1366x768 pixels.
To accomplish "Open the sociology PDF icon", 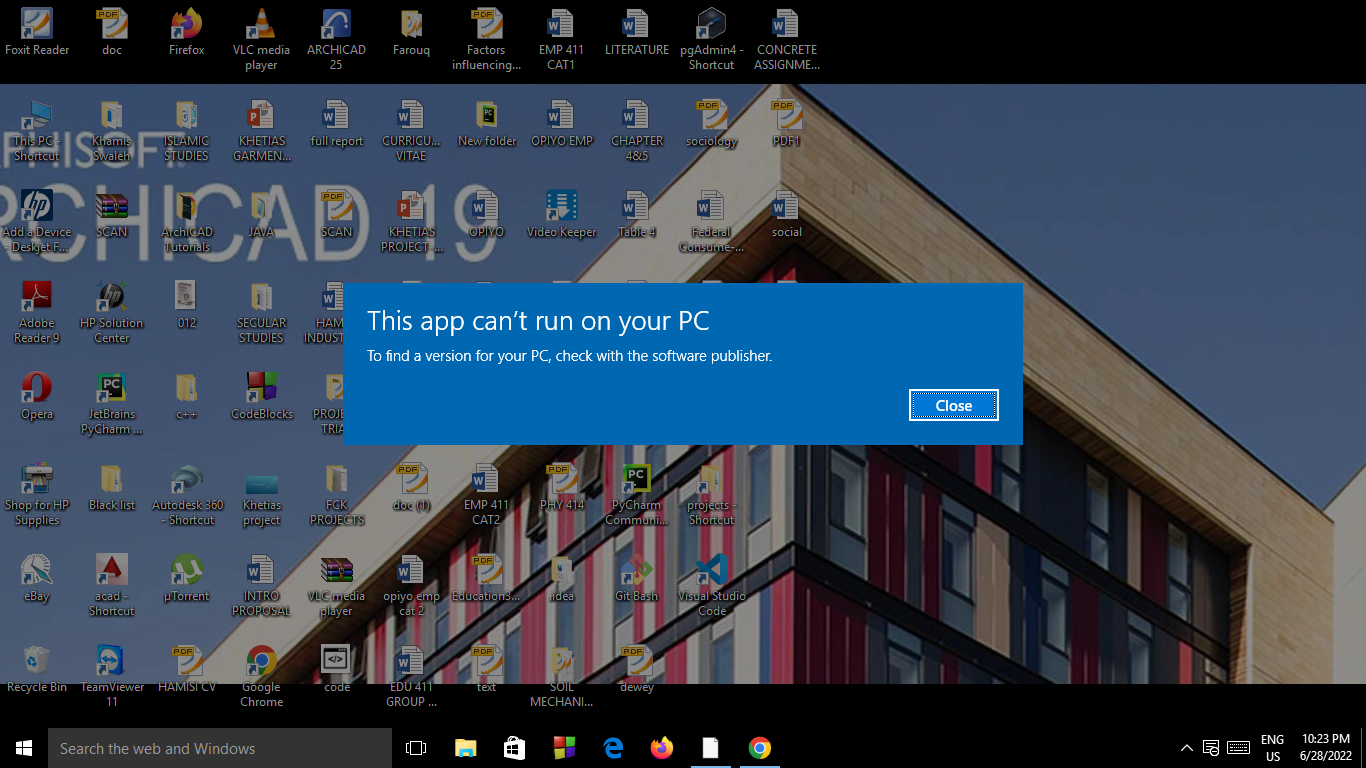I will pos(711,124).
